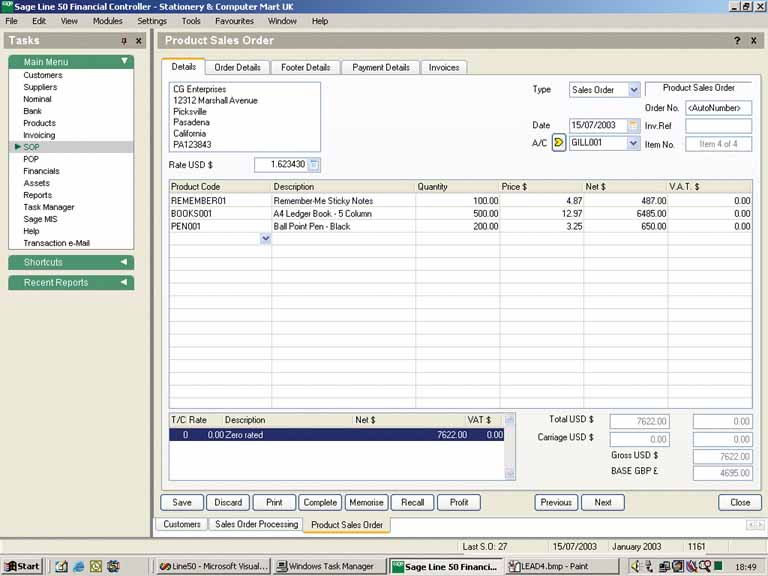Viewport: 768px width, 576px height.
Task: Open the Edit menu
Action: click(39, 21)
